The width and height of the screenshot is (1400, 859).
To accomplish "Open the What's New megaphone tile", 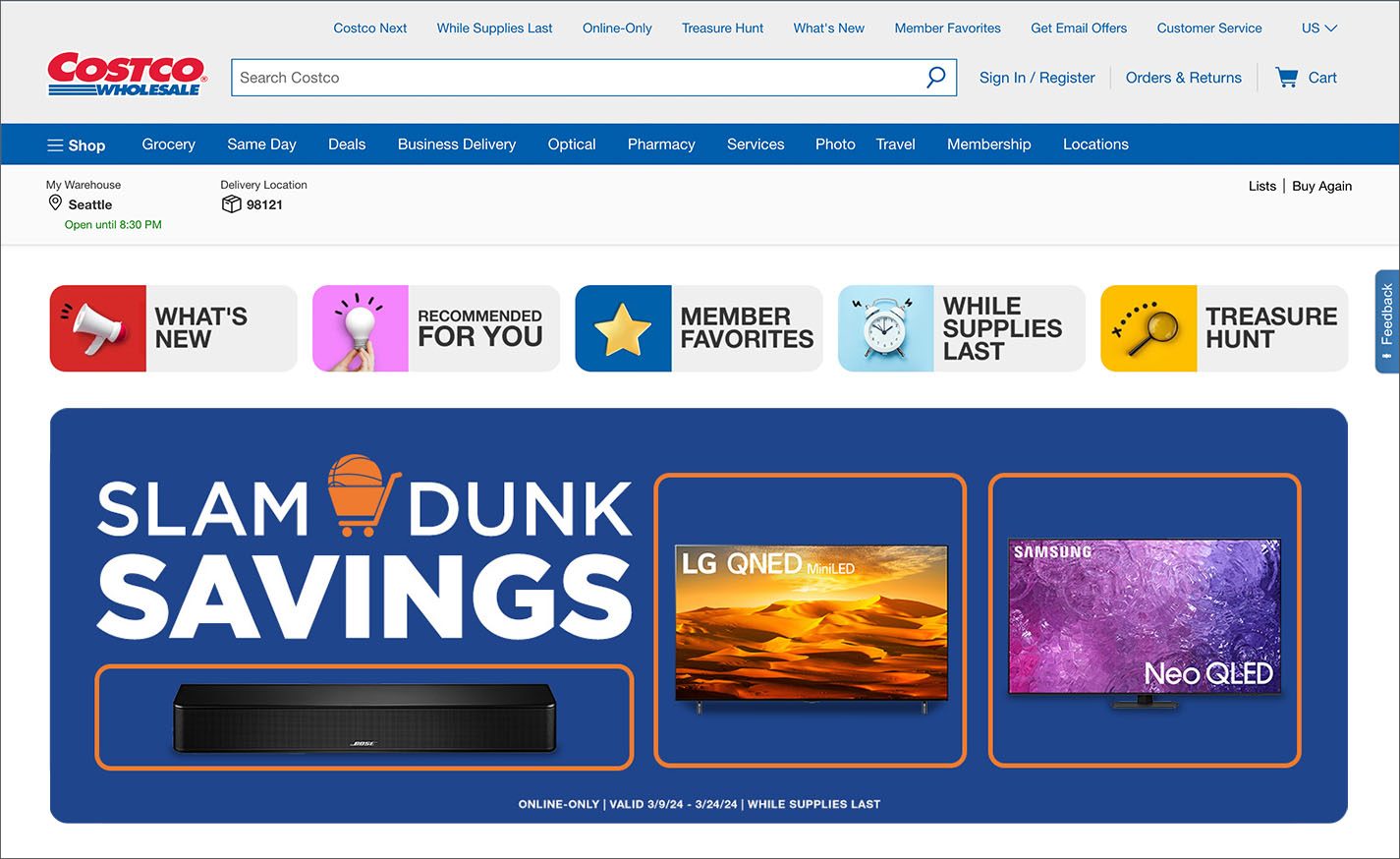I will click(173, 328).
